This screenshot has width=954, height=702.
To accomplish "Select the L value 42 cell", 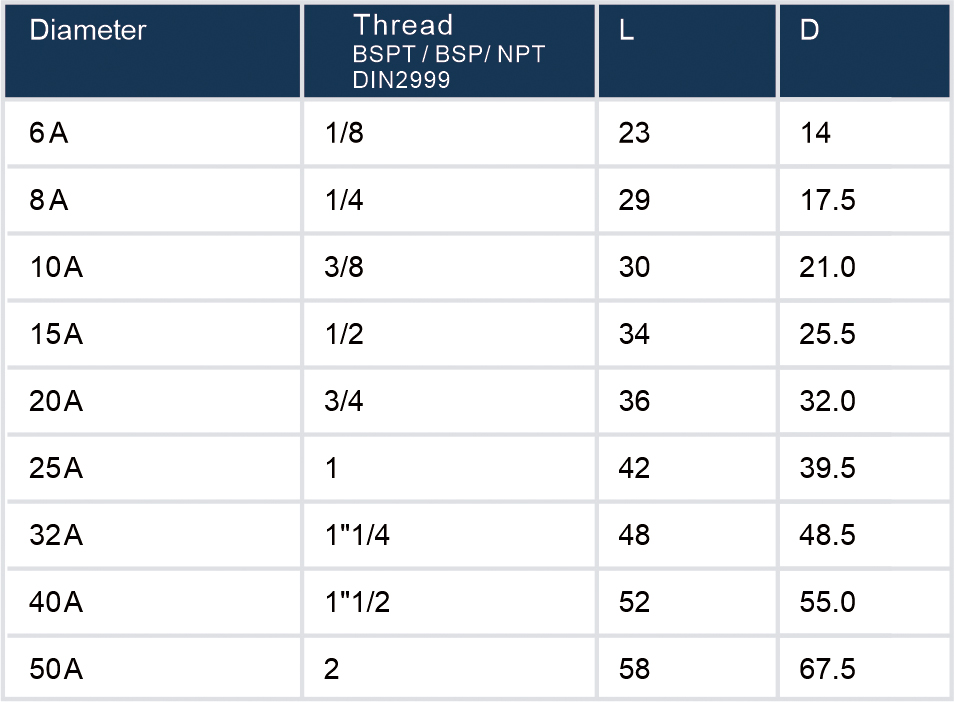I will pos(634,468).
